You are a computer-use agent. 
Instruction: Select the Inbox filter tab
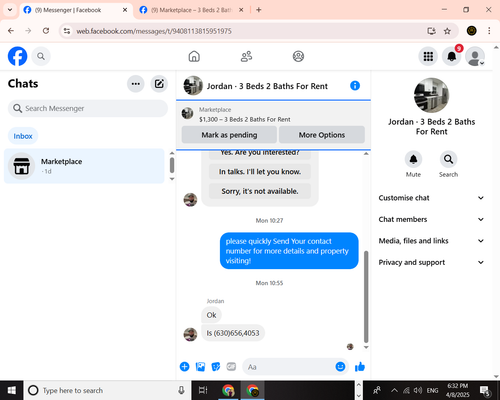[23, 136]
